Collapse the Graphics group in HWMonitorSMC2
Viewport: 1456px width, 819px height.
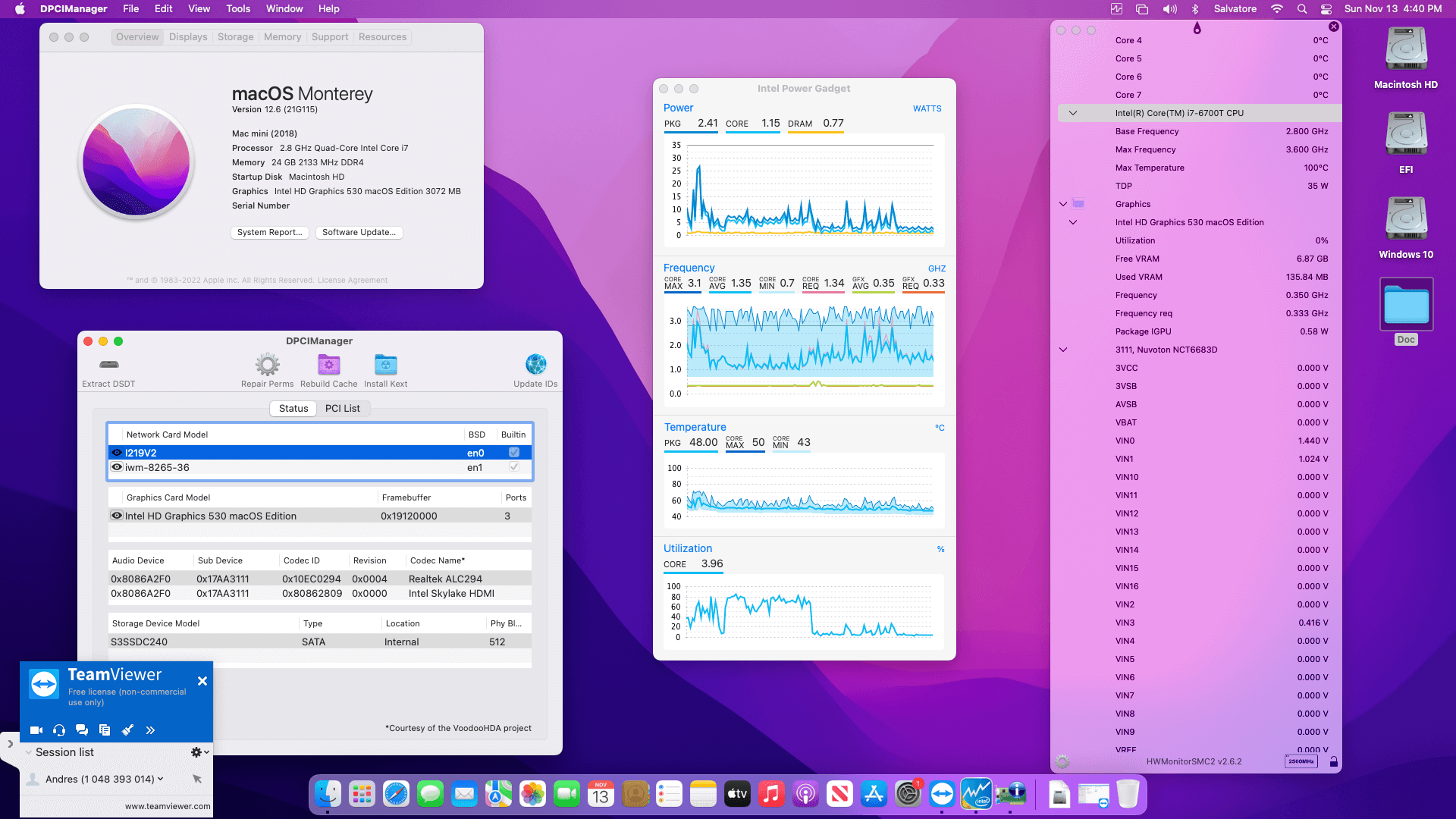point(1063,204)
